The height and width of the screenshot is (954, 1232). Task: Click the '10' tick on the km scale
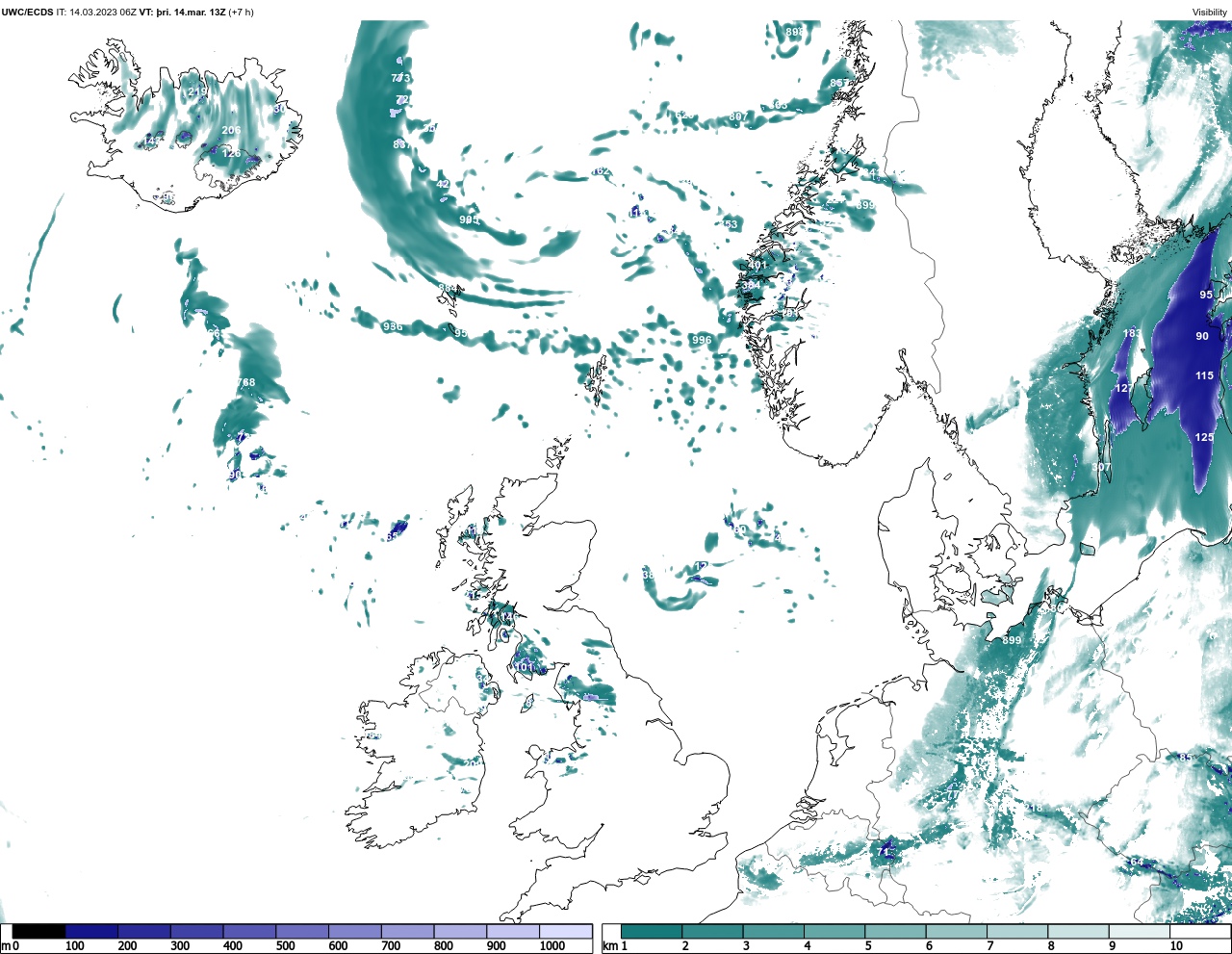[x=1176, y=946]
